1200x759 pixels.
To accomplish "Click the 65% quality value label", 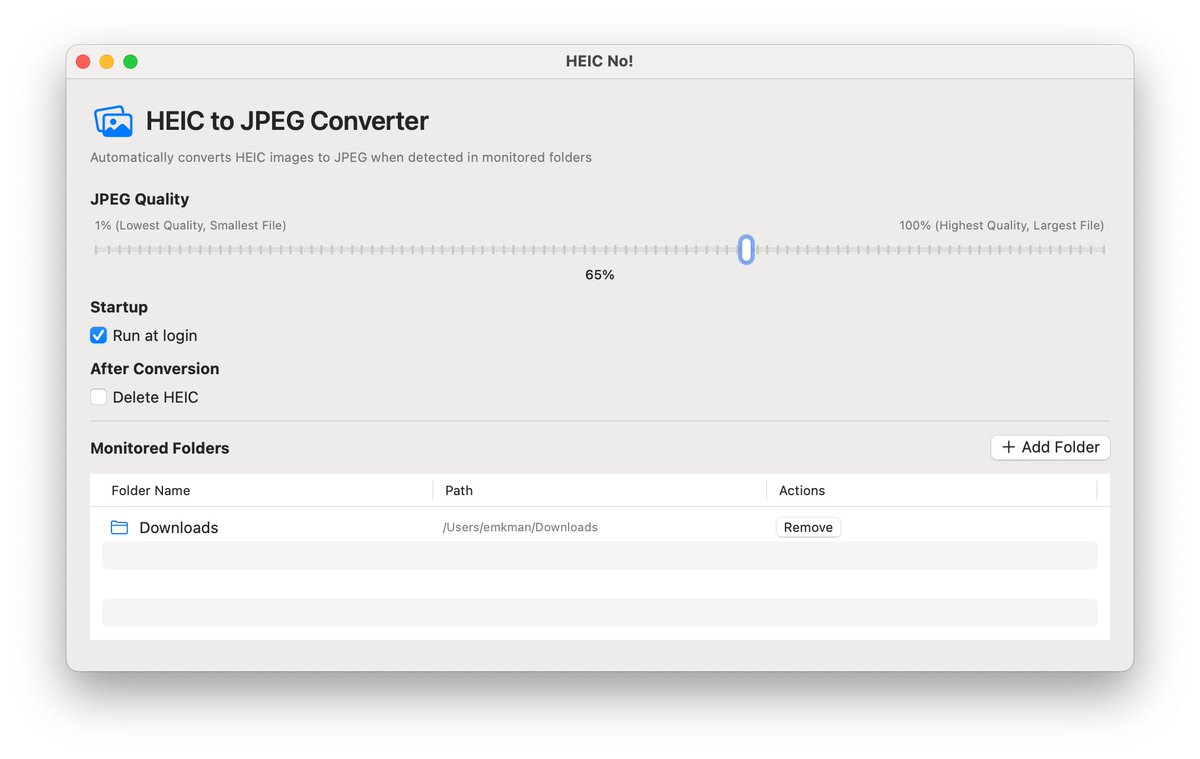I will (x=600, y=274).
